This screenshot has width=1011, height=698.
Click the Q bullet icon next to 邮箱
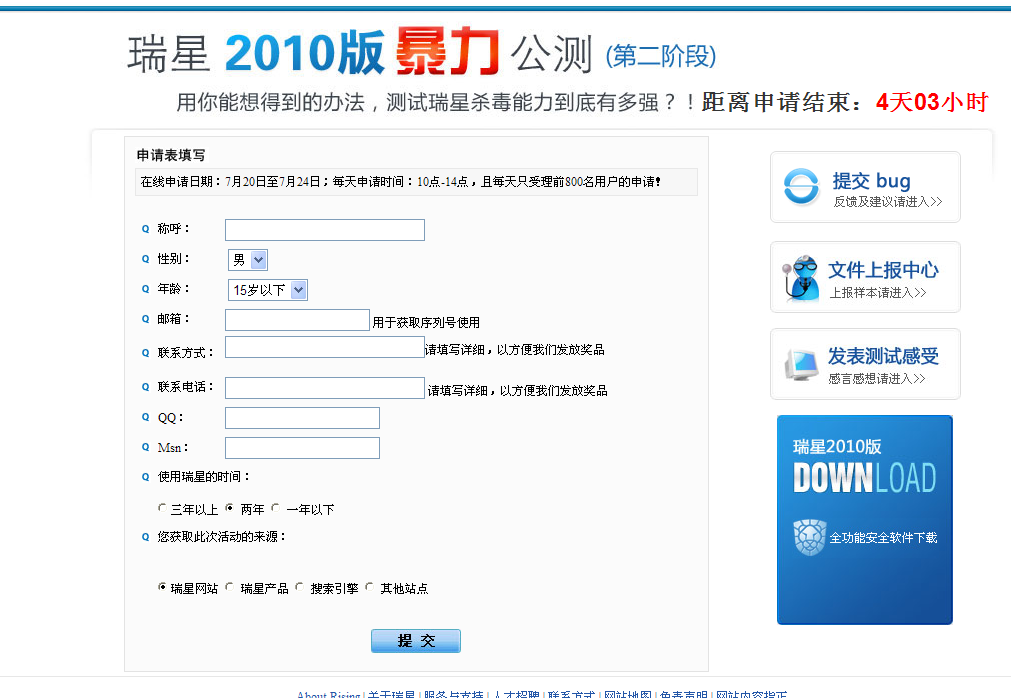click(145, 319)
